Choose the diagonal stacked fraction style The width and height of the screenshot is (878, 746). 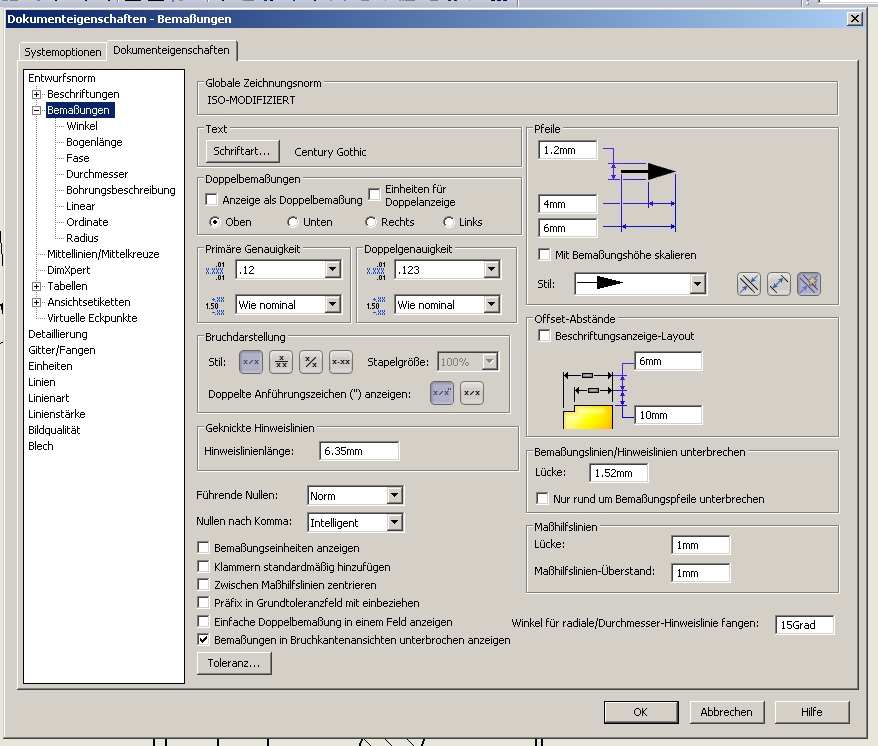311,362
